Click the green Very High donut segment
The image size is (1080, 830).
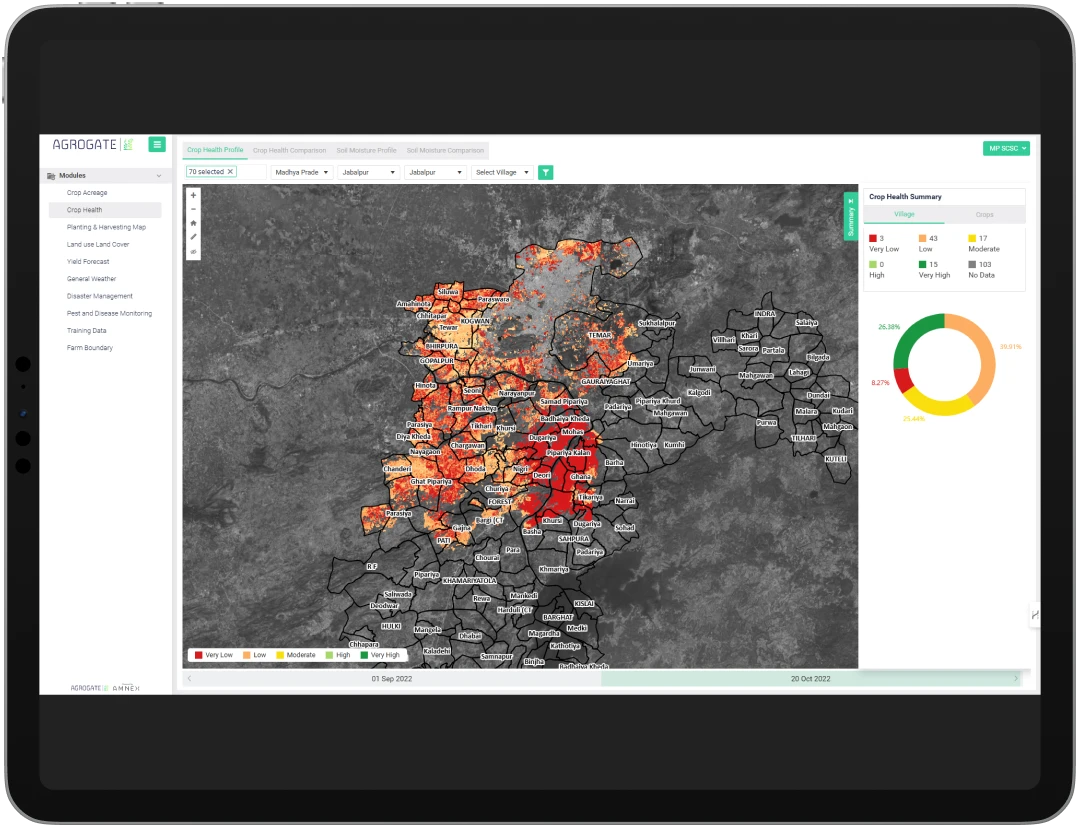(x=913, y=336)
